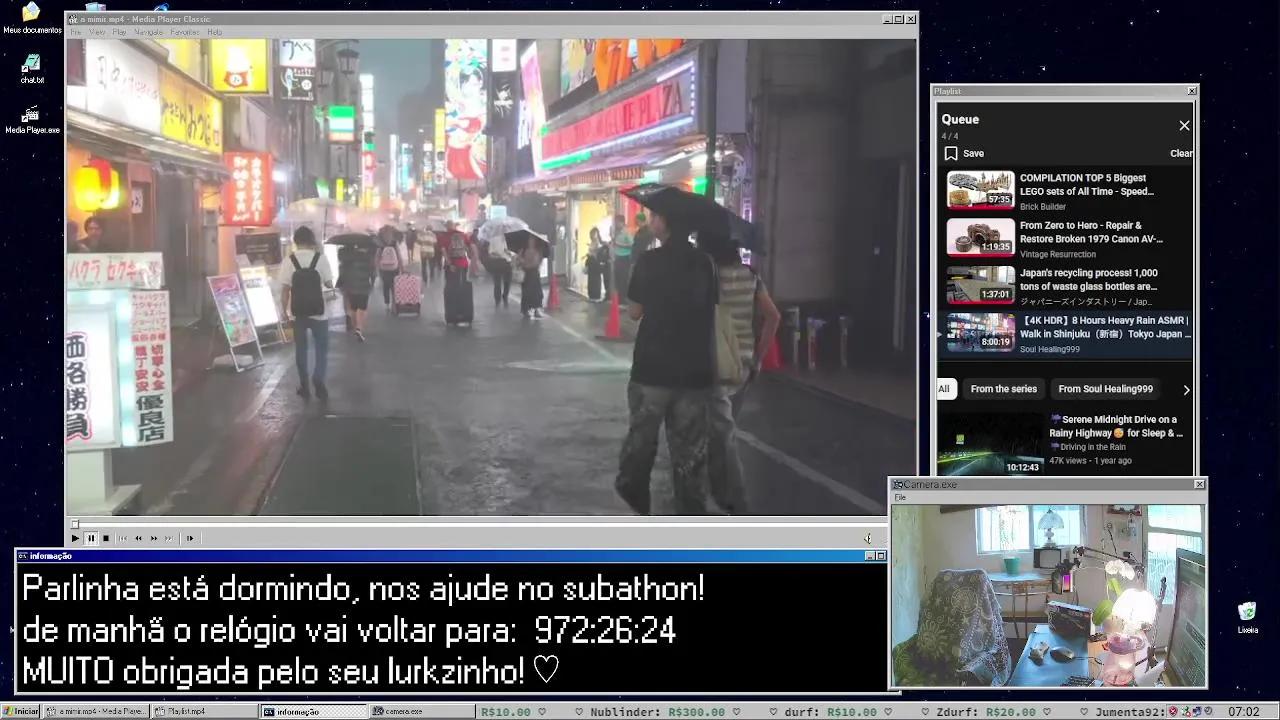Open the Play menu in Media Player Classic

(x=119, y=32)
